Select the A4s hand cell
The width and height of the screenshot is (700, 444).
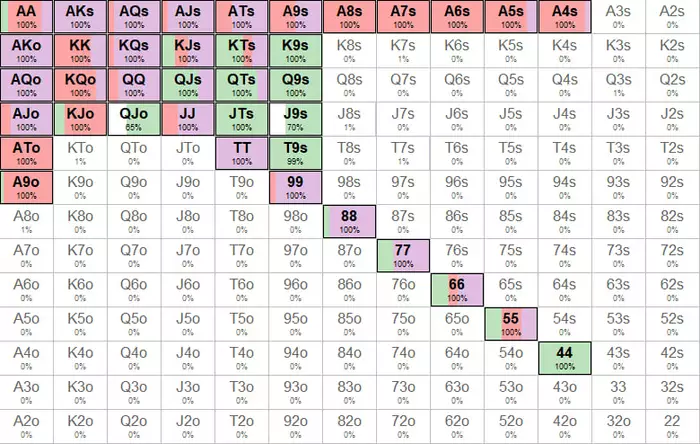tap(565, 17)
